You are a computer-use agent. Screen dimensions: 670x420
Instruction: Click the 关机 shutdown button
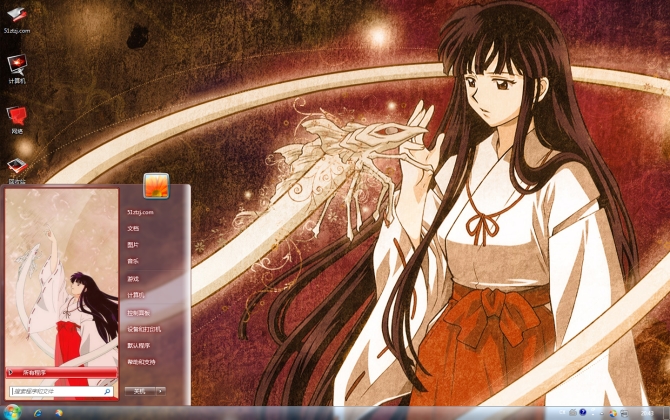140,391
